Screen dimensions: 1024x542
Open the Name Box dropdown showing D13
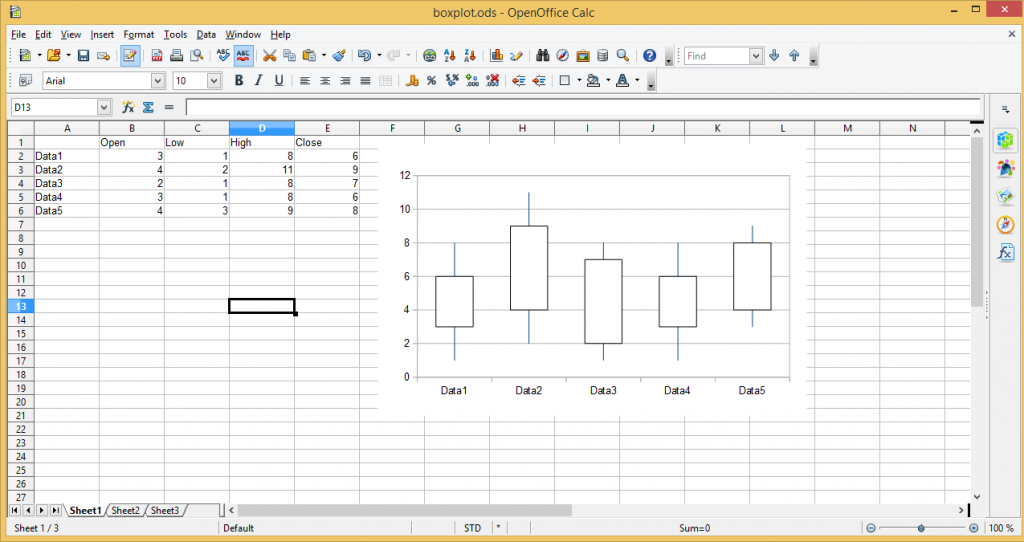point(105,107)
